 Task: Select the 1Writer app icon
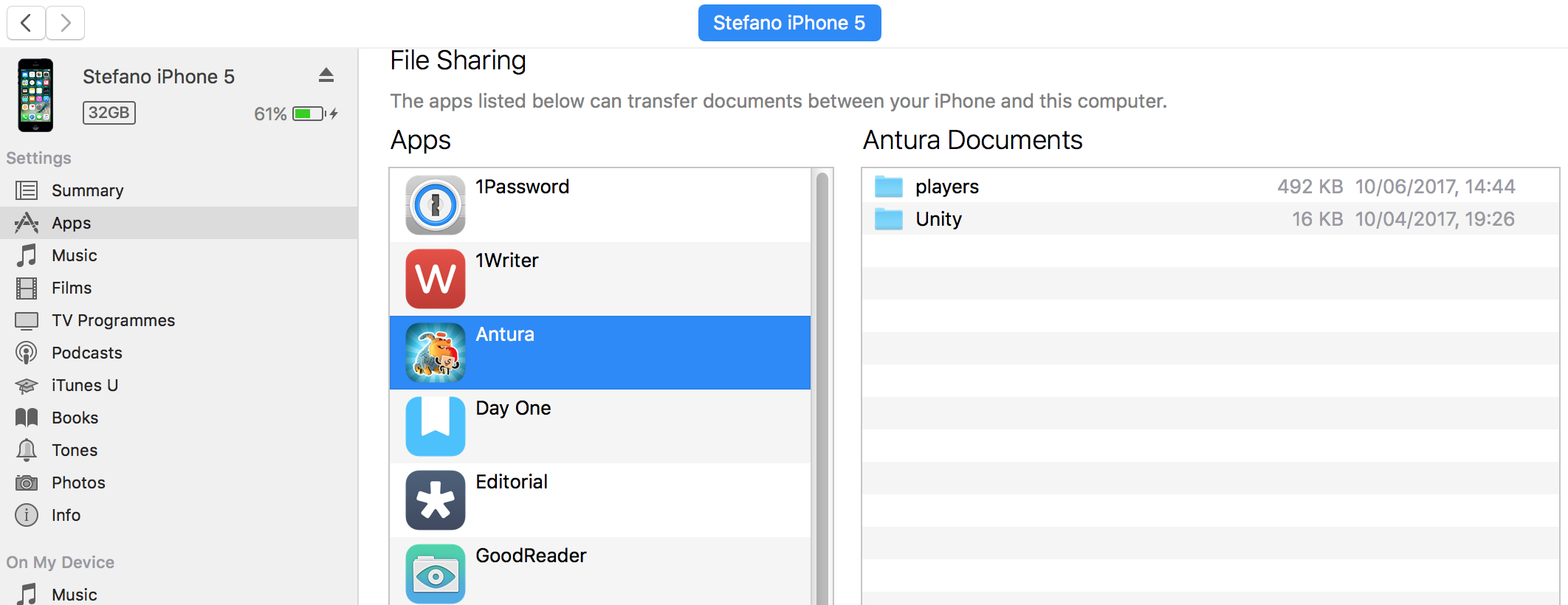(435, 279)
